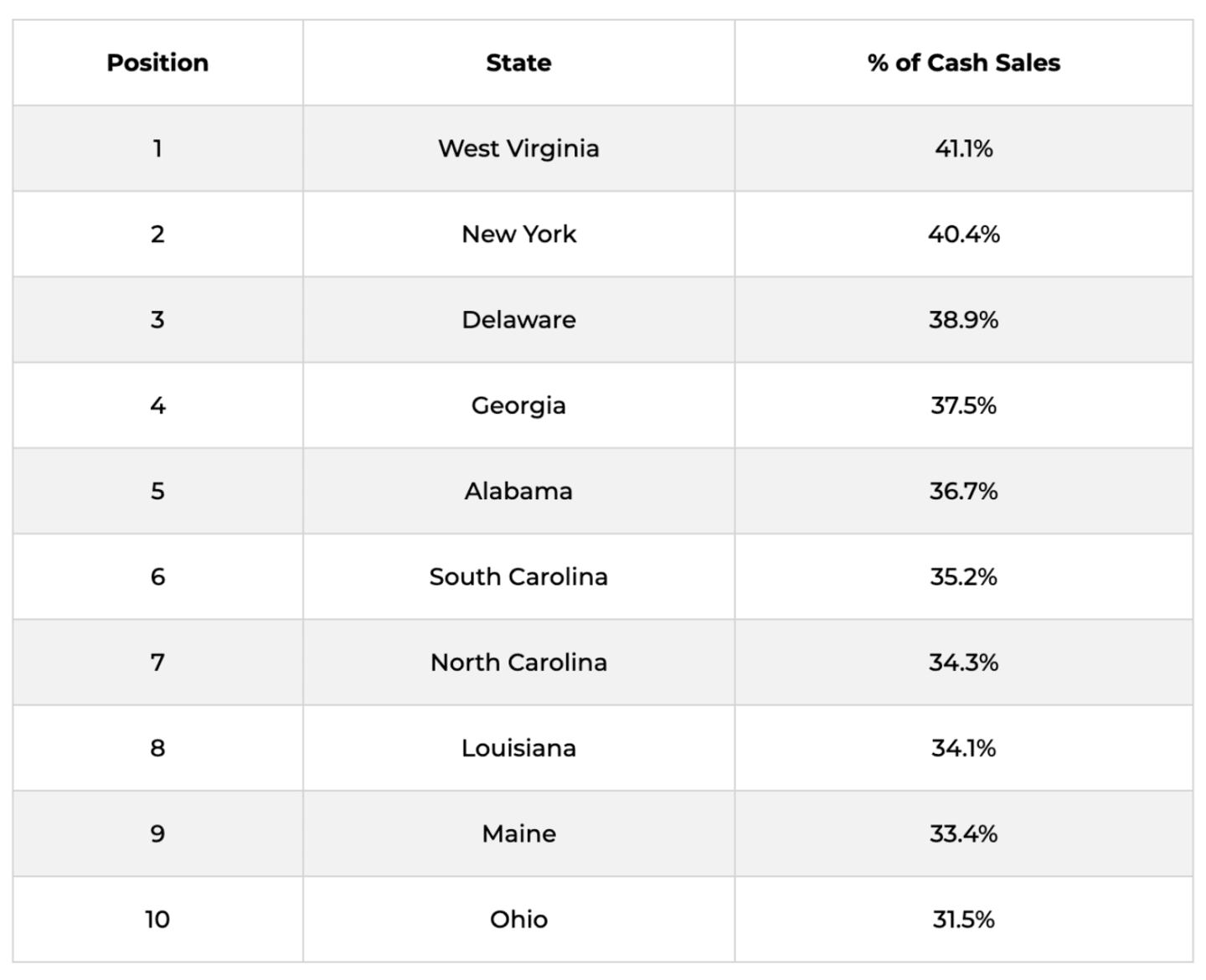
Task: Click the Alabama state cell
Action: [x=518, y=491]
